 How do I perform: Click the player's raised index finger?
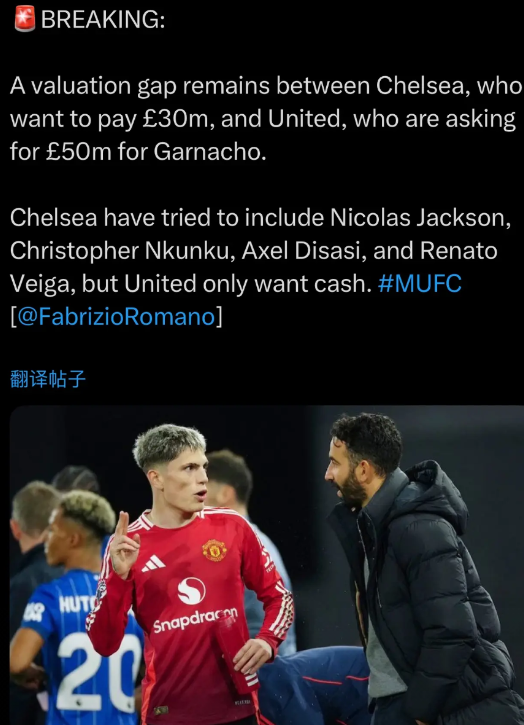[122, 524]
